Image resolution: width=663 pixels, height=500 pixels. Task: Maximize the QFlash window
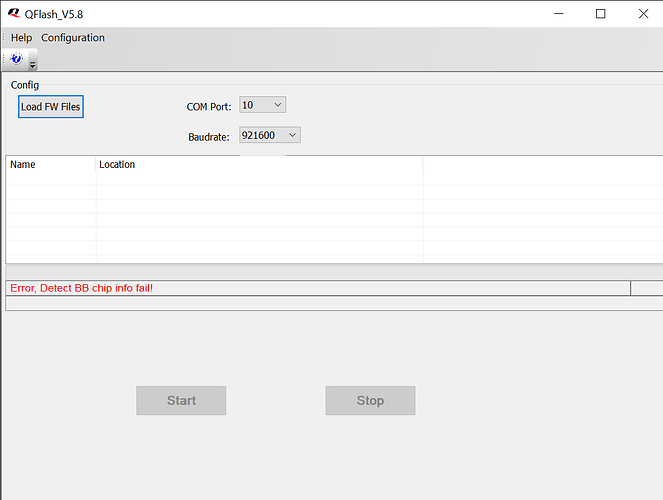[x=600, y=14]
